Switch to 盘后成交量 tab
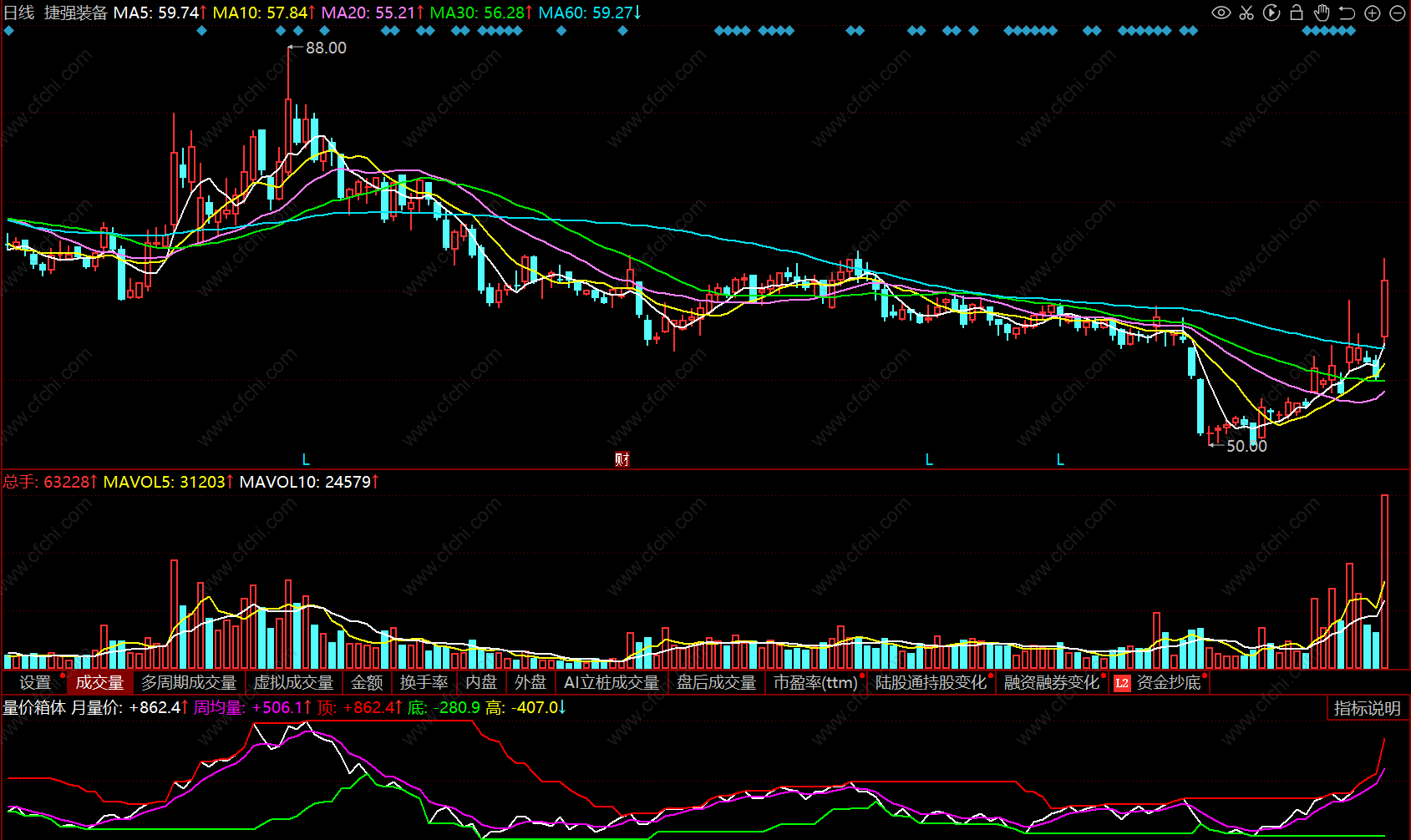This screenshot has height=840, width=1411. (x=716, y=683)
